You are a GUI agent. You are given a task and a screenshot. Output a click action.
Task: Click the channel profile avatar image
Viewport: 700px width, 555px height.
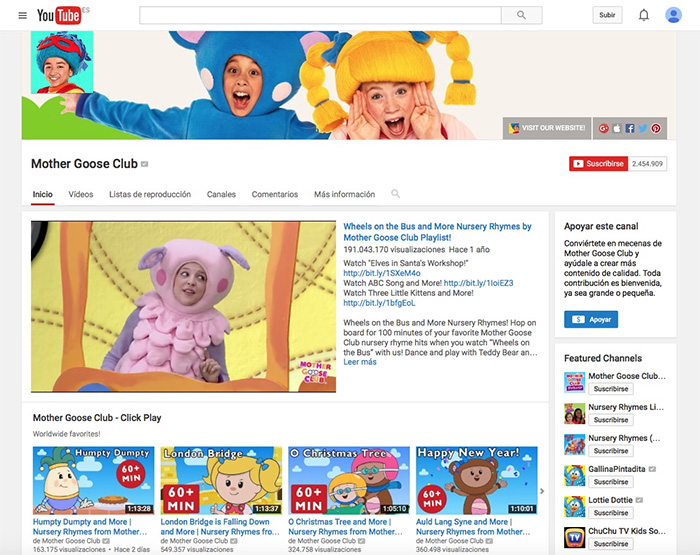tap(62, 62)
